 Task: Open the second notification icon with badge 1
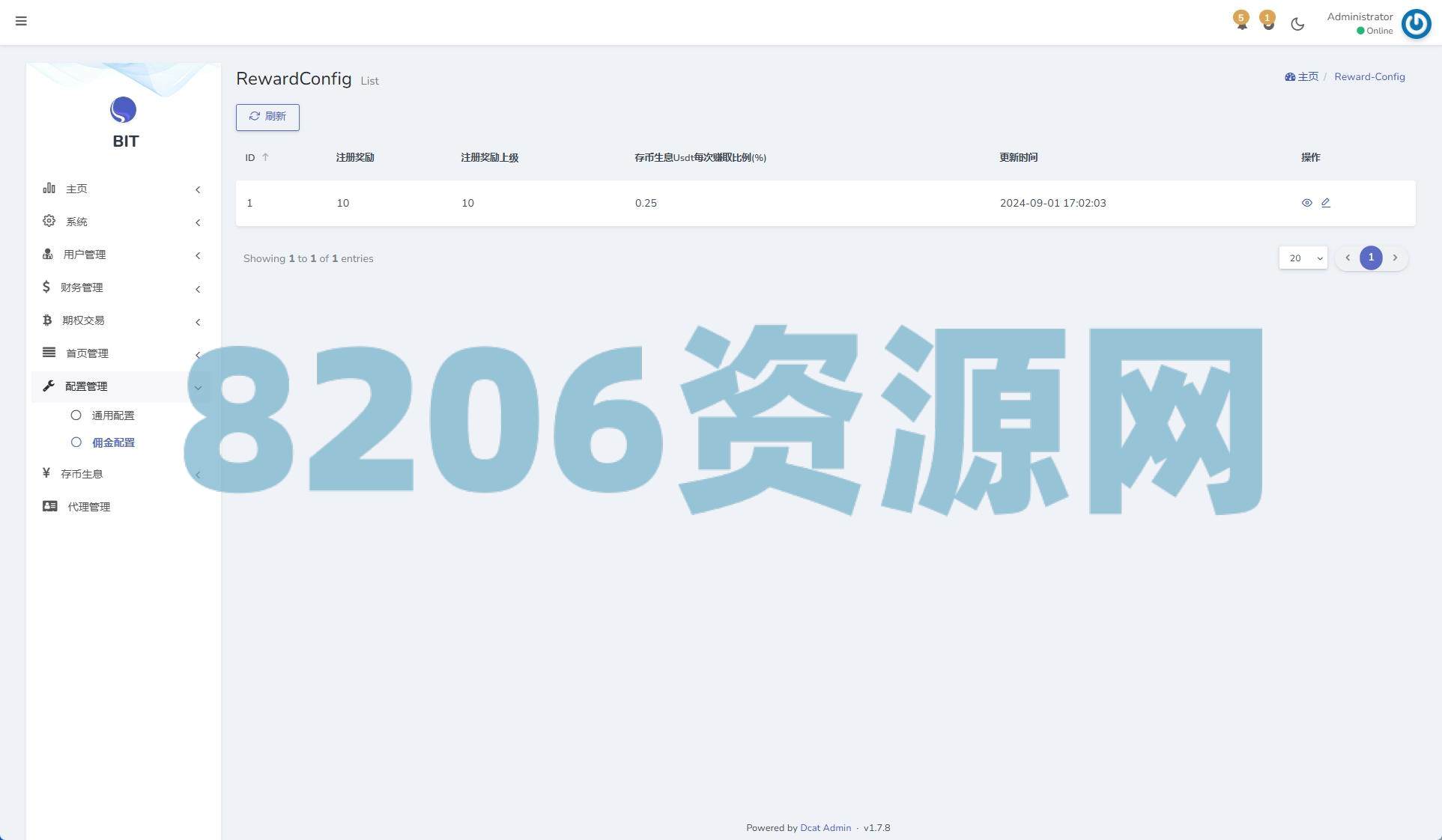click(1267, 21)
